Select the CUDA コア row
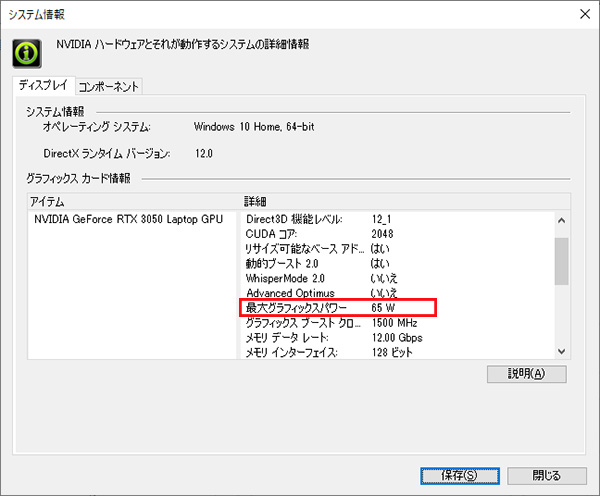This screenshot has height=496, width=600. (396, 234)
